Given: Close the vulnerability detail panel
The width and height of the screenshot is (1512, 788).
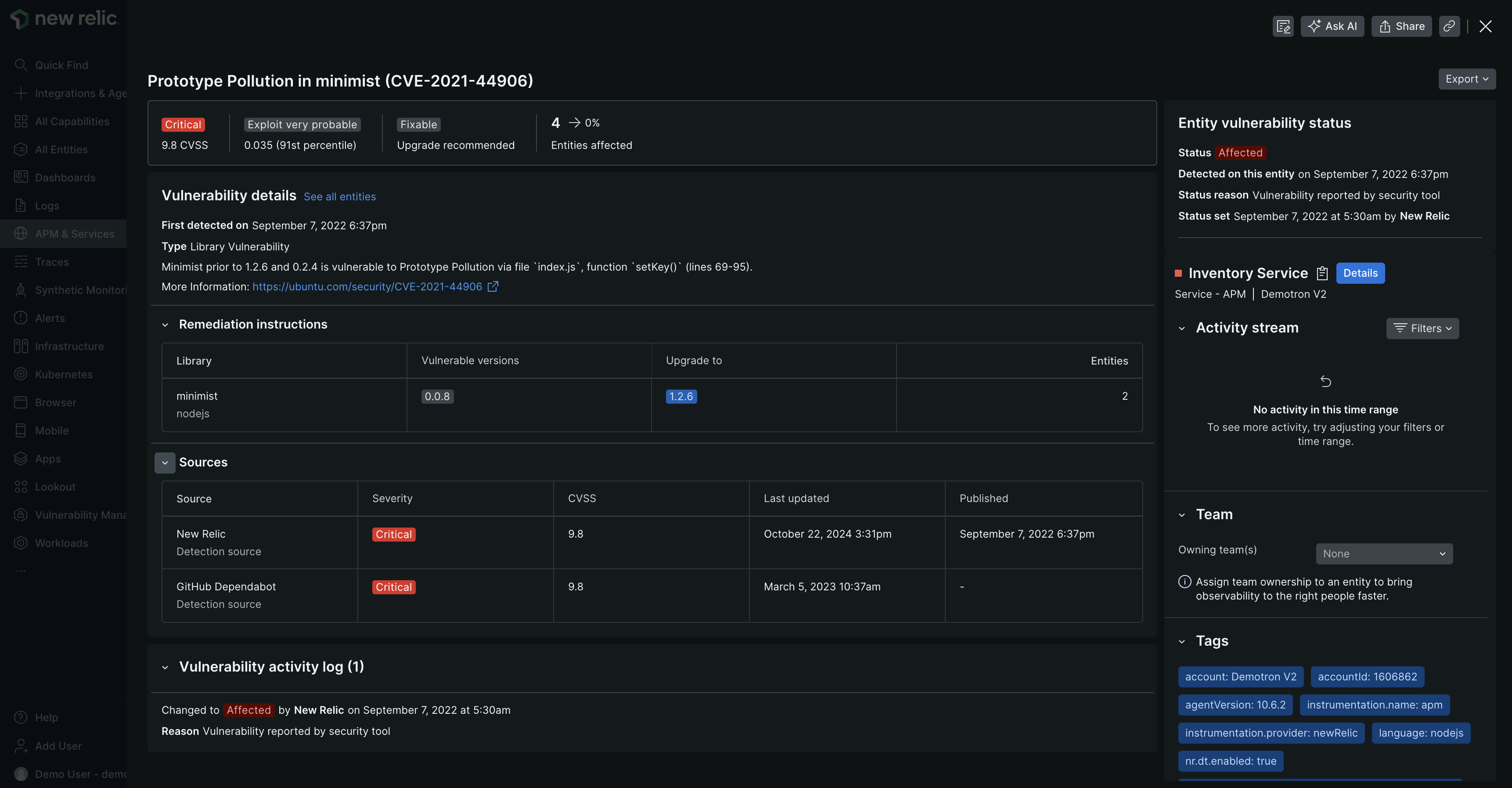Looking at the screenshot, I should 1485,26.
